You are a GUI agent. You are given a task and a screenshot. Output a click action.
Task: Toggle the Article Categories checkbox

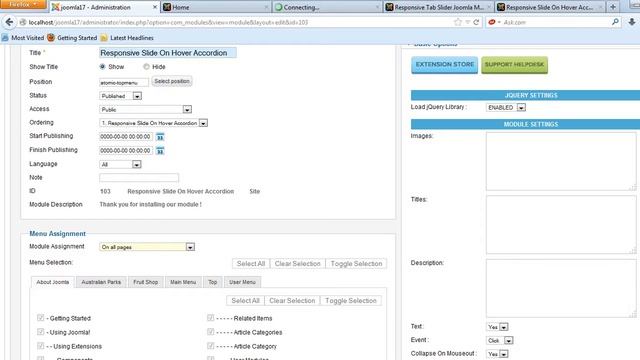click(211, 331)
